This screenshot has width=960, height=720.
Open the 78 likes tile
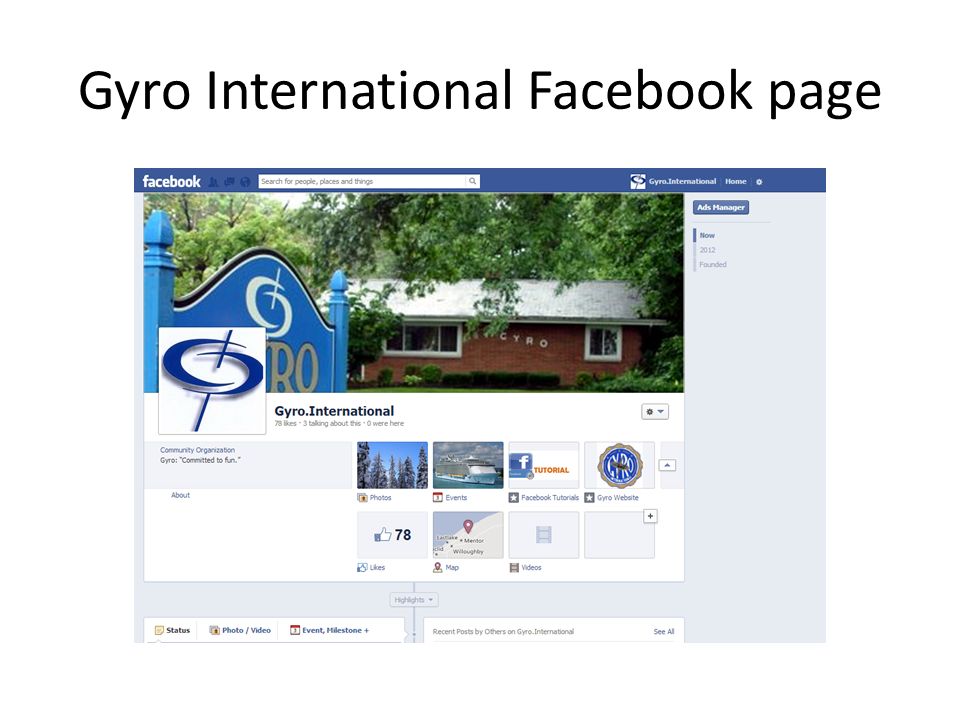click(392, 535)
